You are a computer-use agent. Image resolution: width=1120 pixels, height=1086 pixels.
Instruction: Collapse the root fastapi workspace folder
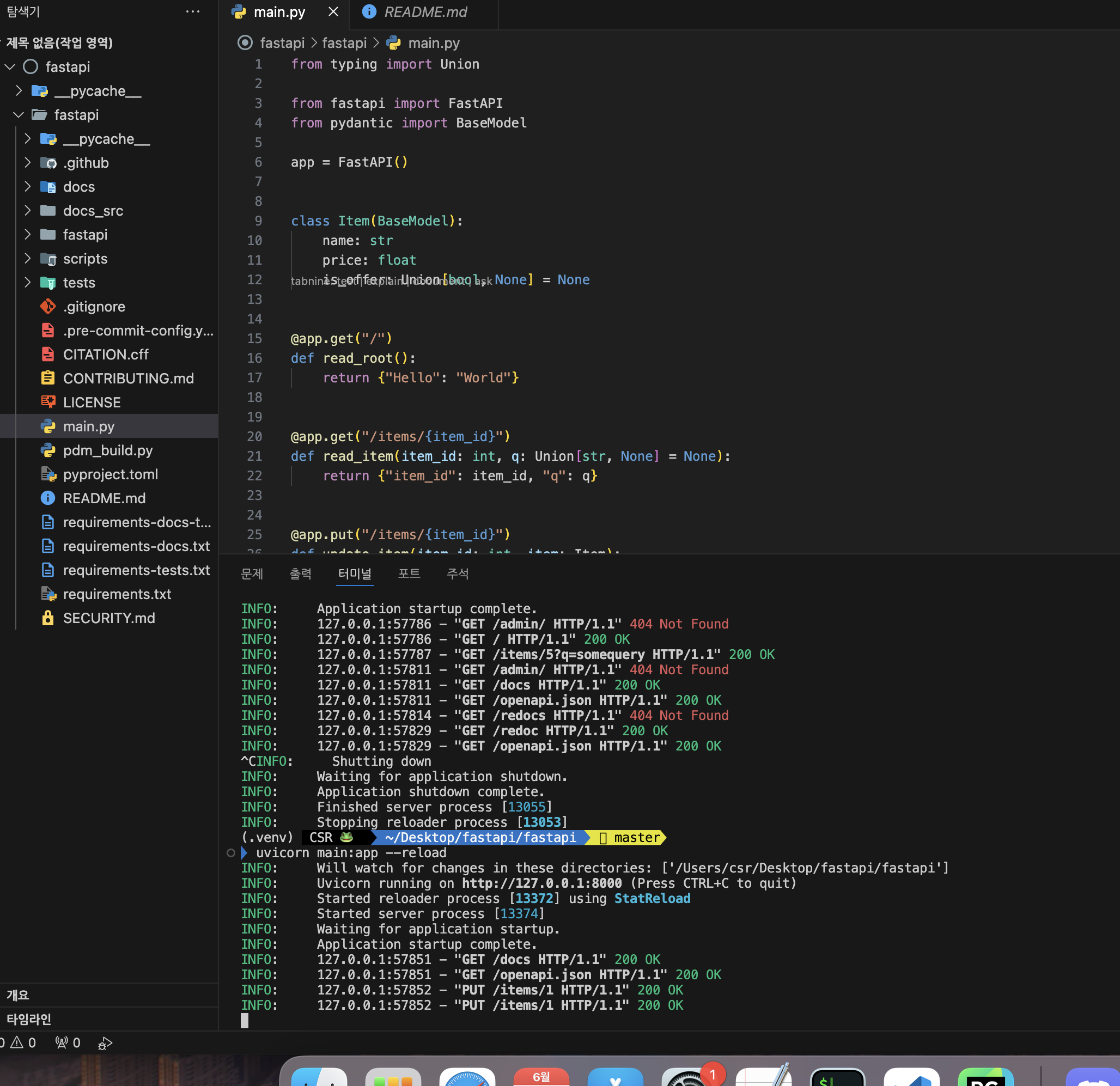pos(10,67)
